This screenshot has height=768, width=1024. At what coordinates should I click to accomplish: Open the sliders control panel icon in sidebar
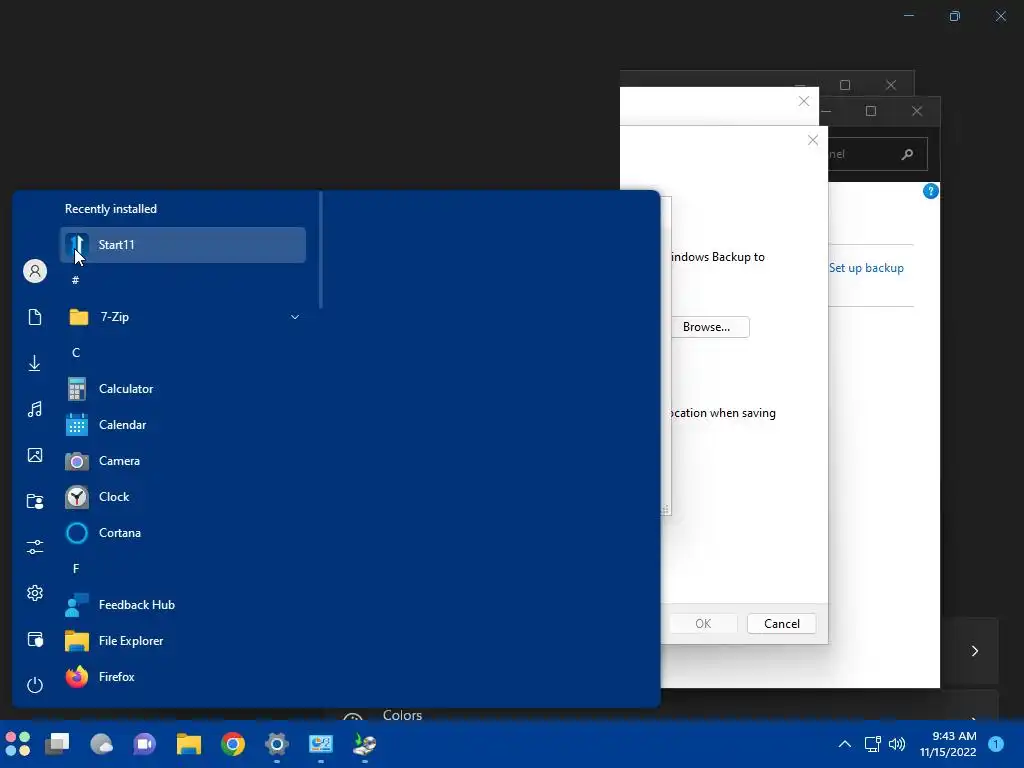tap(35, 547)
